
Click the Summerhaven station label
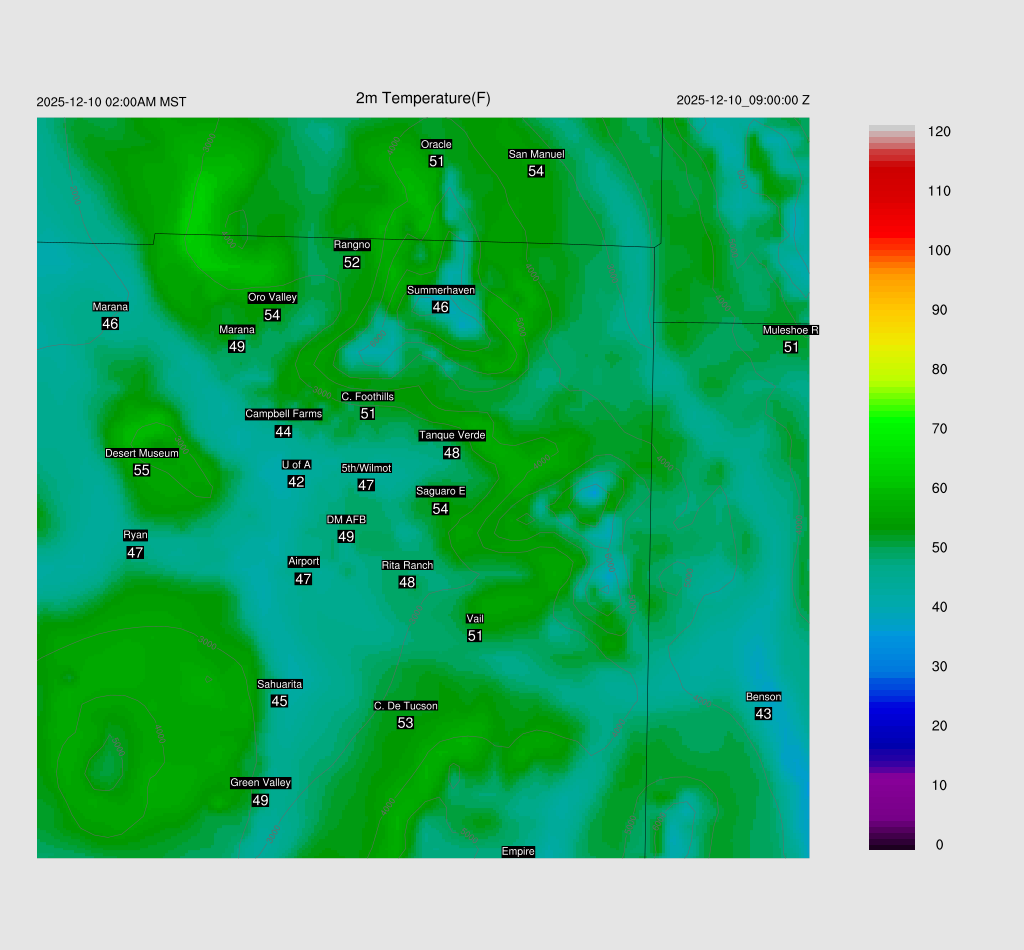[441, 290]
